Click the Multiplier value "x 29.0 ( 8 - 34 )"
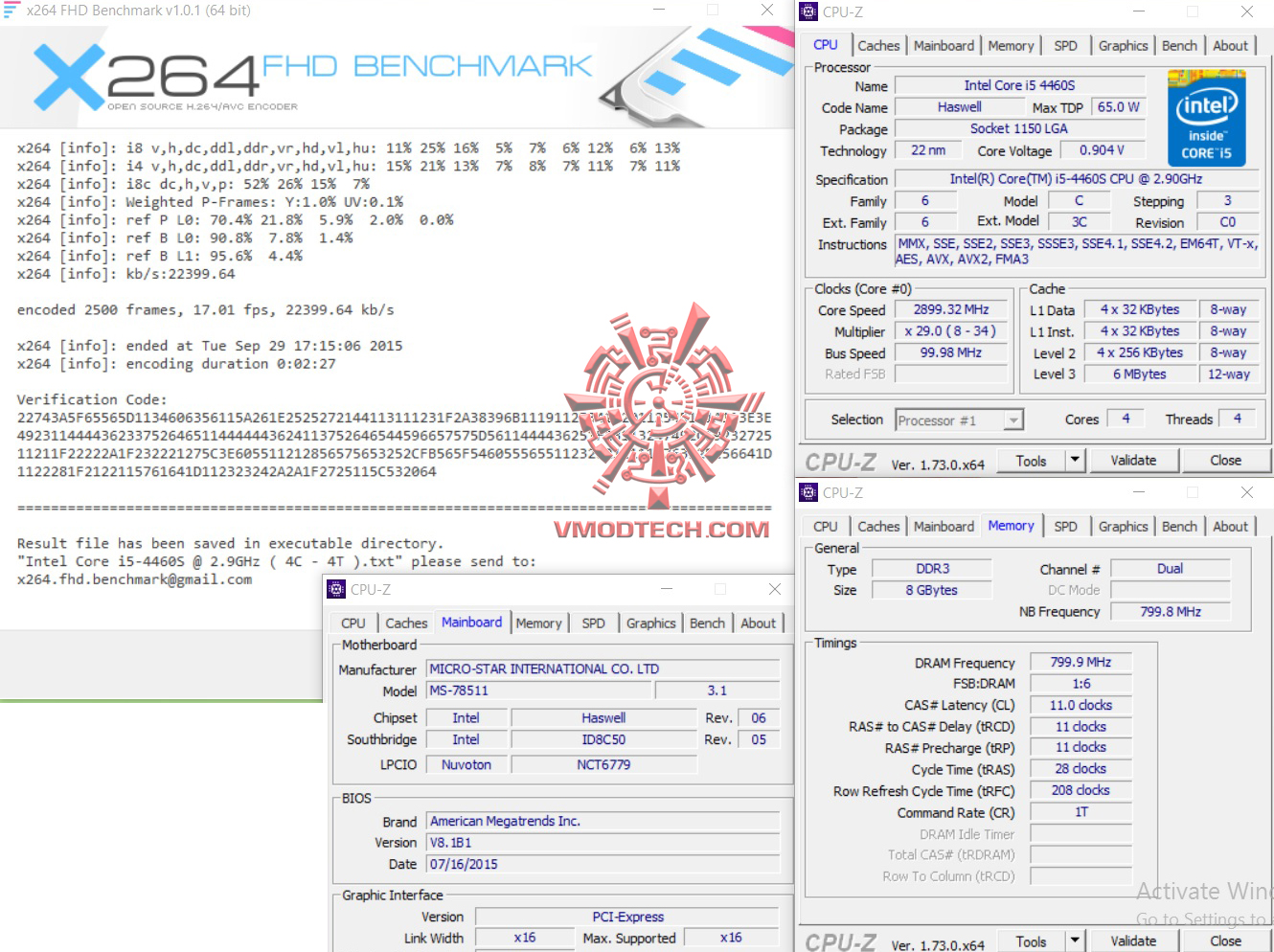This screenshot has height=952, width=1274. (x=950, y=331)
